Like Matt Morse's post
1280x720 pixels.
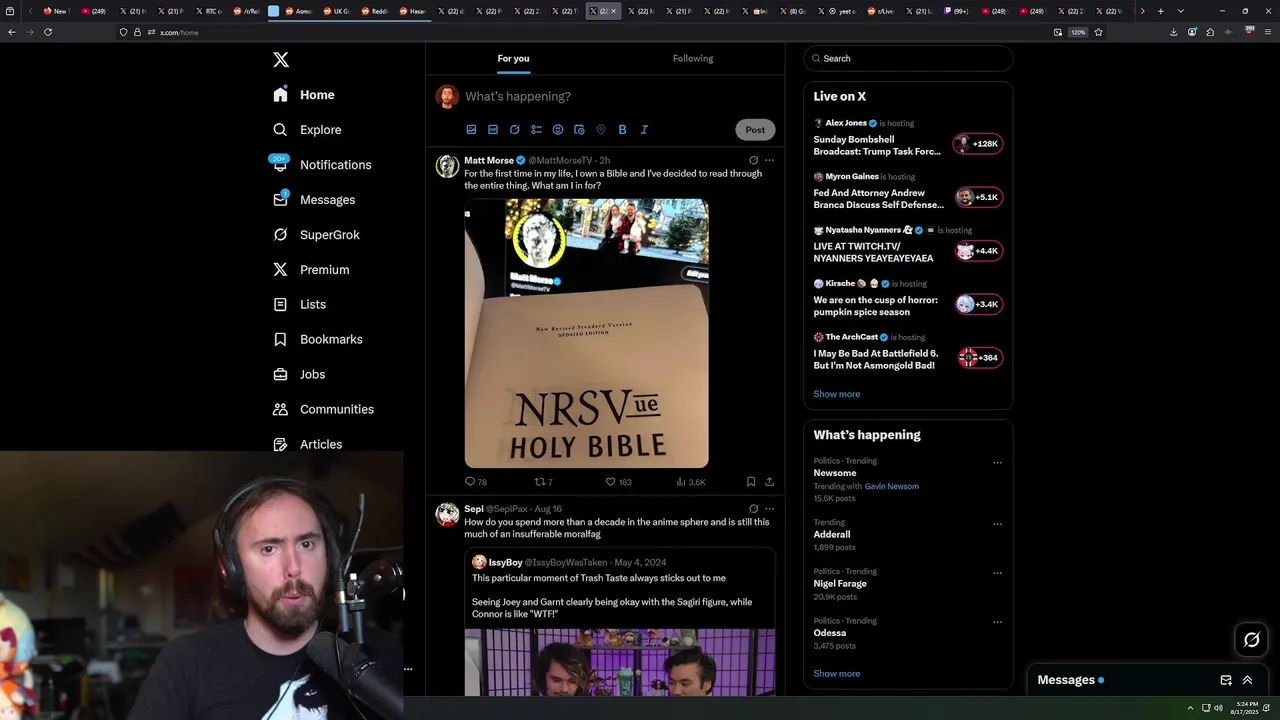coord(618,482)
